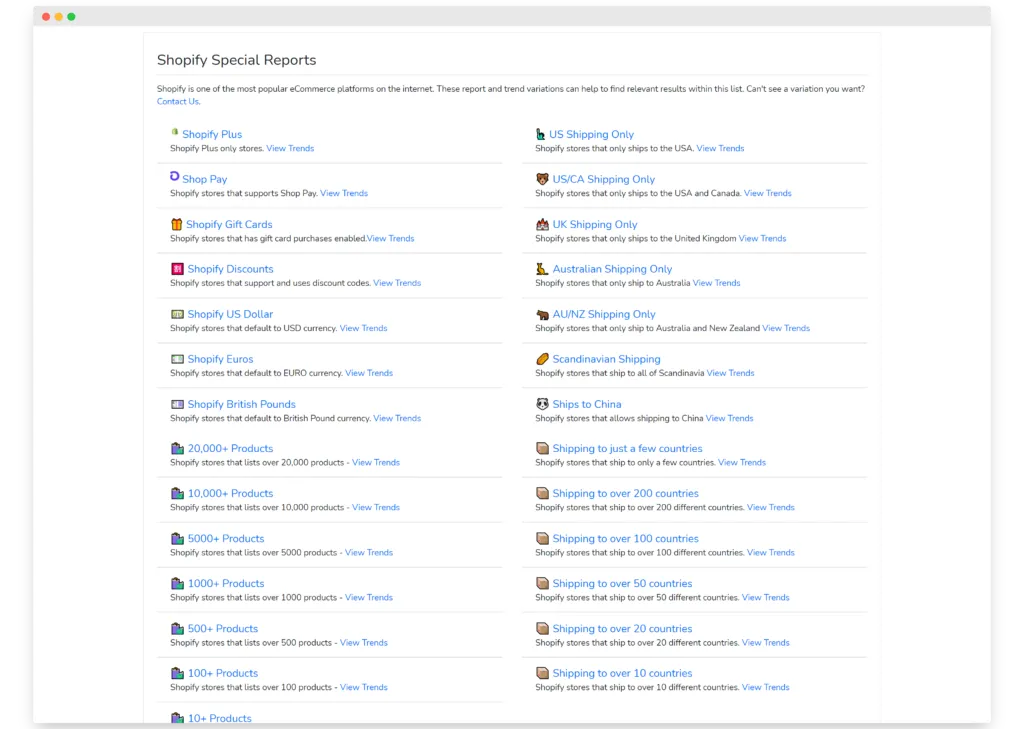Screen dimensions: 1024x729
Task: Click the Statue of Liberty US Shipping icon
Action: click(540, 134)
